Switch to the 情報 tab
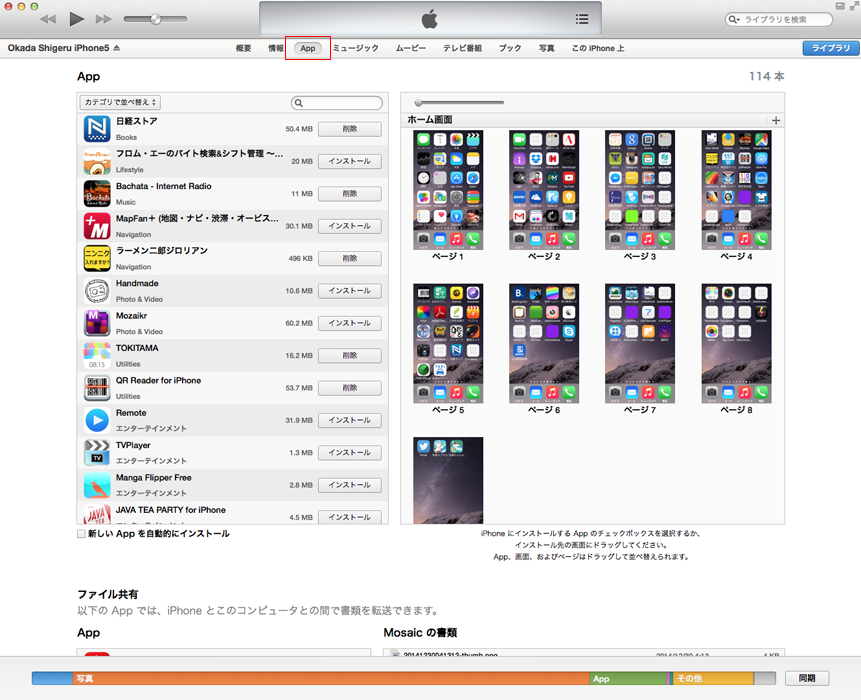This screenshot has height=700, width=861. [x=276, y=48]
